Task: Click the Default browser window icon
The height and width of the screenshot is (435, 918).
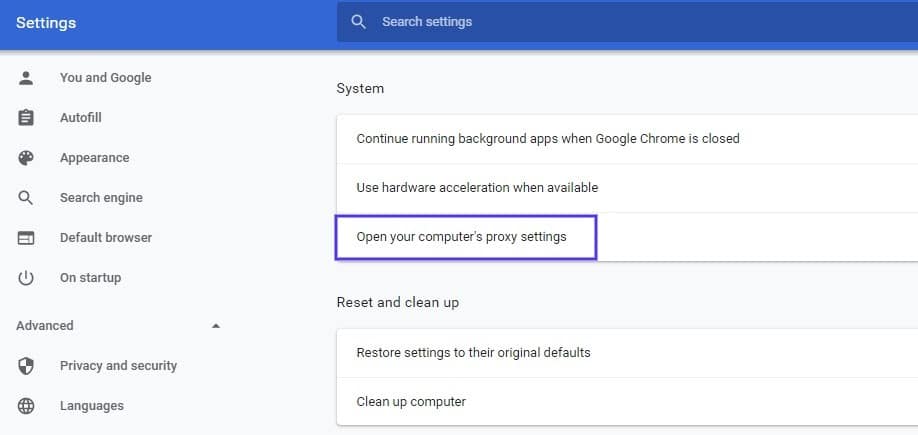Action: coord(26,238)
